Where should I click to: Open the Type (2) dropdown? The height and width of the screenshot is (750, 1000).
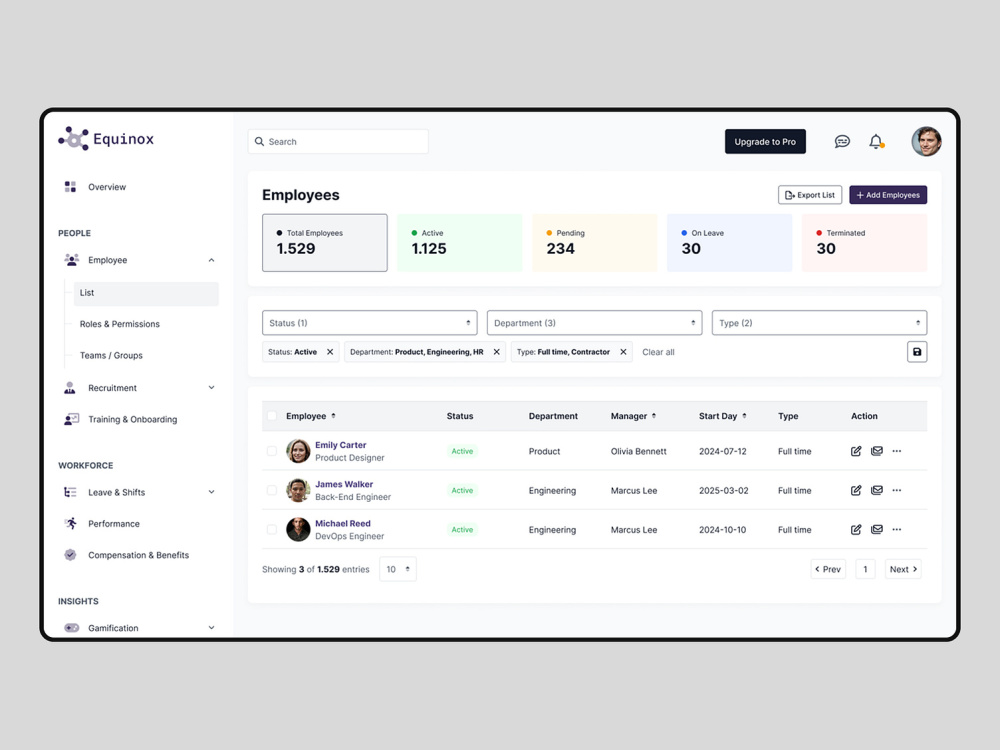pos(819,323)
